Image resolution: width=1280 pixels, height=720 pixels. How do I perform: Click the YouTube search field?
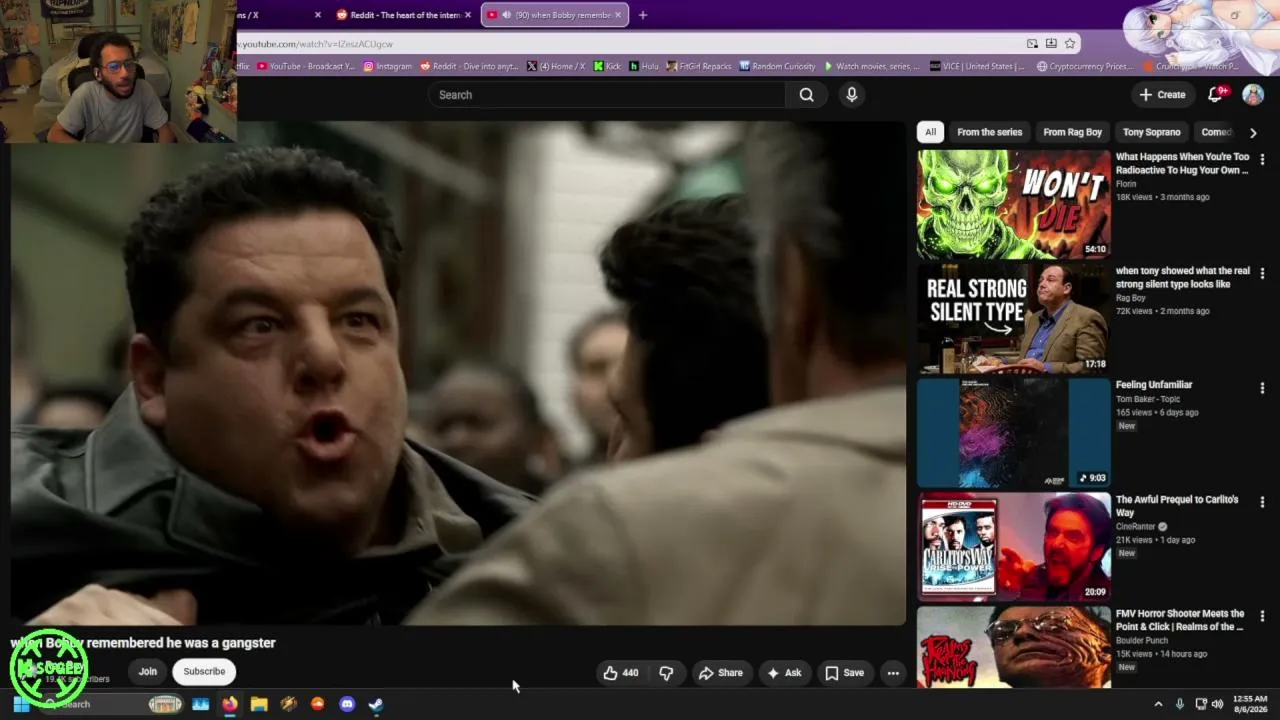click(x=607, y=95)
